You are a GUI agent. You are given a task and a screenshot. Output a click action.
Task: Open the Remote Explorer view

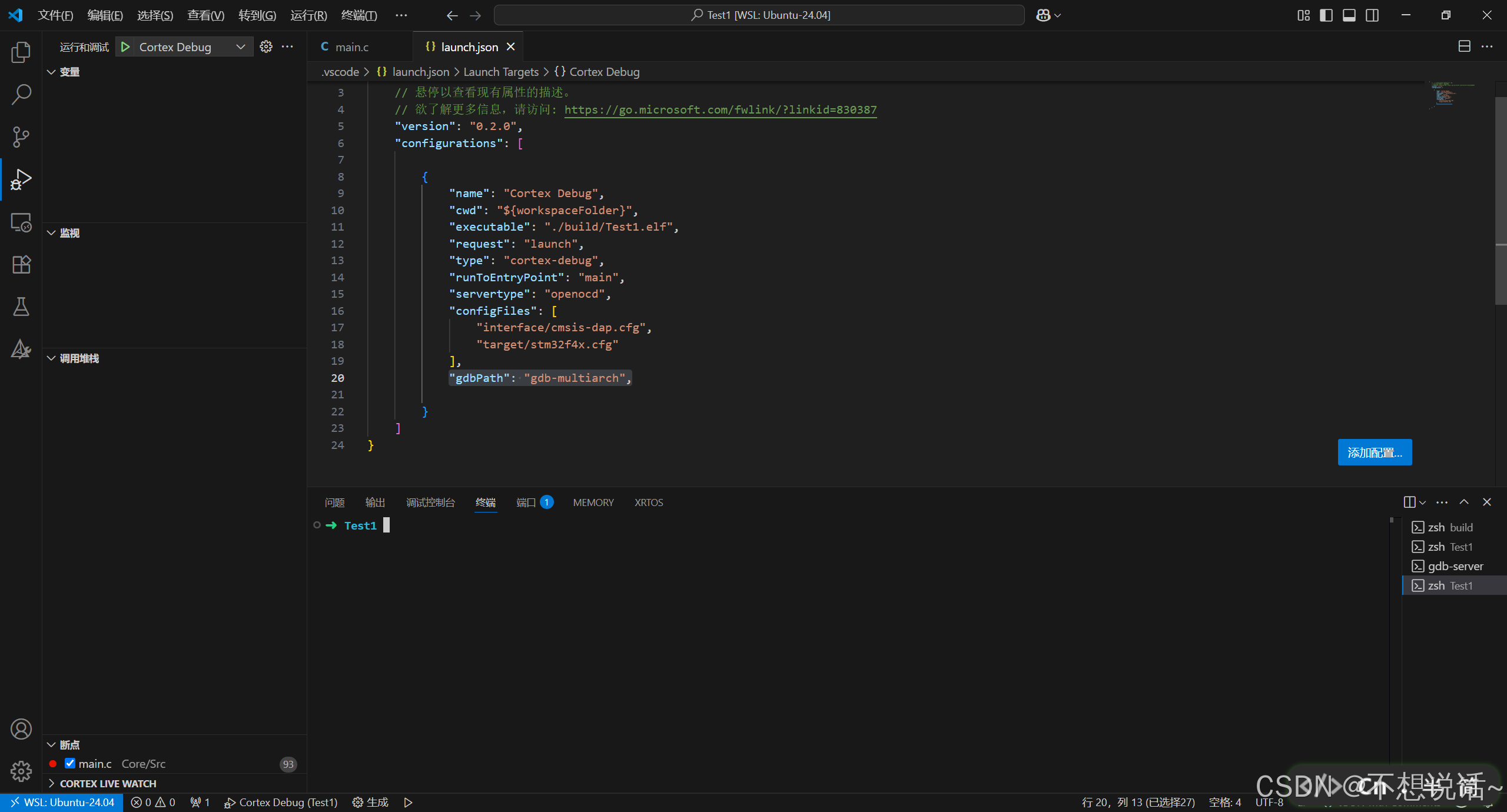[x=21, y=222]
